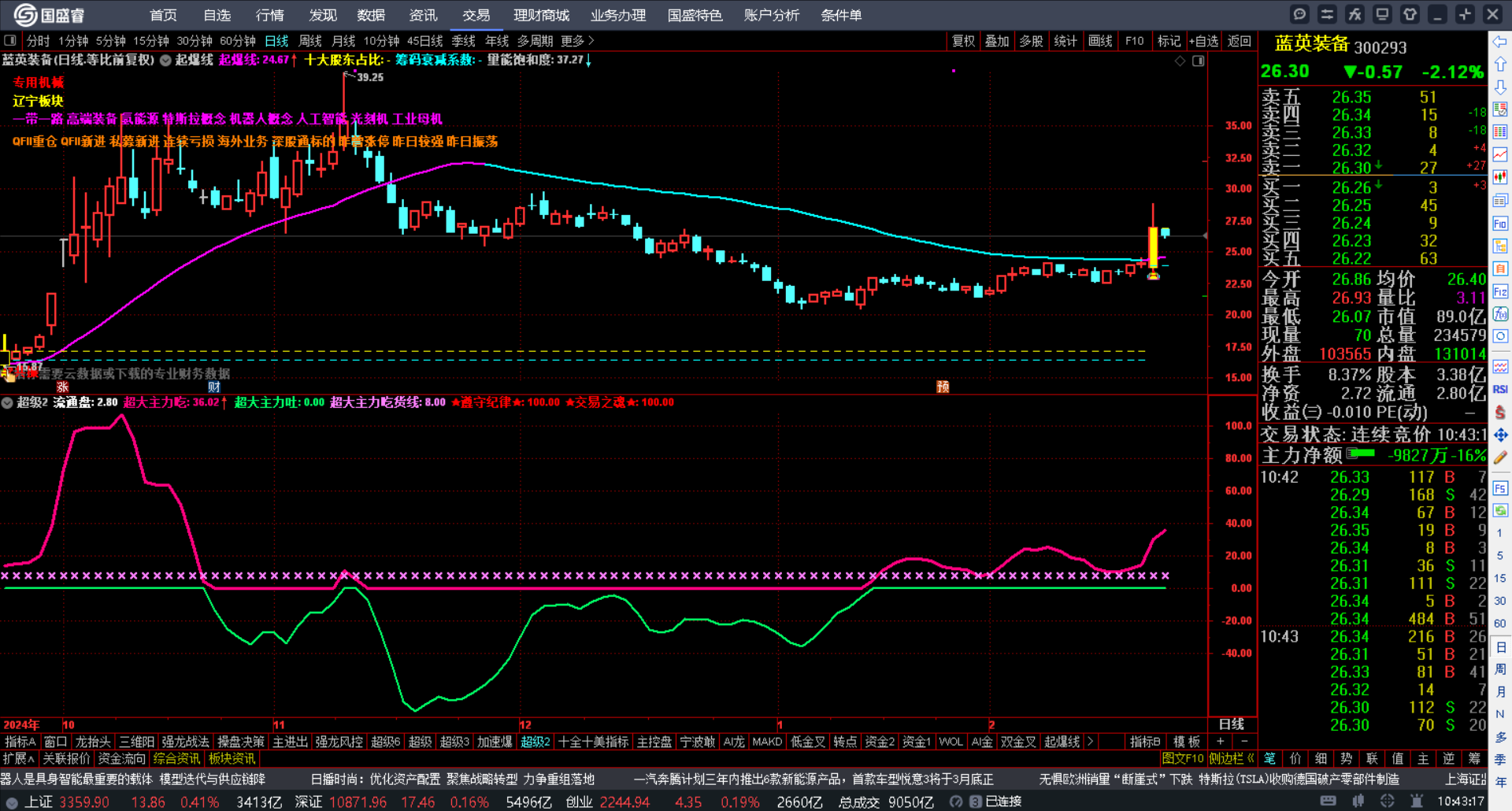The height and width of the screenshot is (811, 1512).
Task: Click the 返回 back button
Action: [1240, 41]
